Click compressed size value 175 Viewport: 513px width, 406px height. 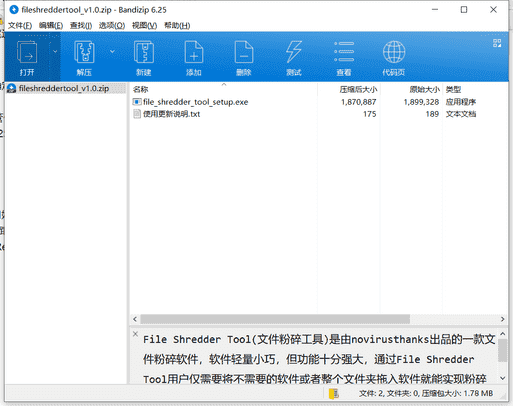pyautogui.click(x=370, y=114)
